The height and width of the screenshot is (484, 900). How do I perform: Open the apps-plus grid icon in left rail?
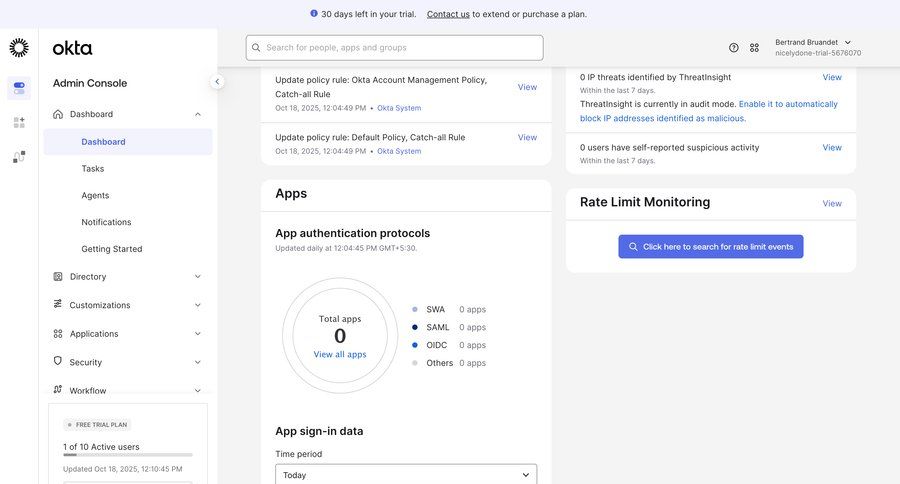click(x=19, y=122)
